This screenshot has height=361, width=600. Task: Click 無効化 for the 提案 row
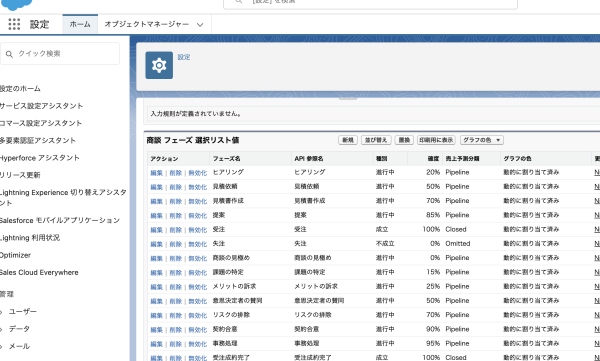(x=197, y=216)
